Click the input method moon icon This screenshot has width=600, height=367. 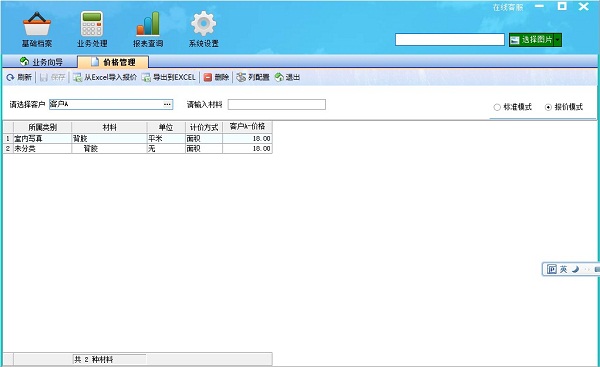point(575,269)
